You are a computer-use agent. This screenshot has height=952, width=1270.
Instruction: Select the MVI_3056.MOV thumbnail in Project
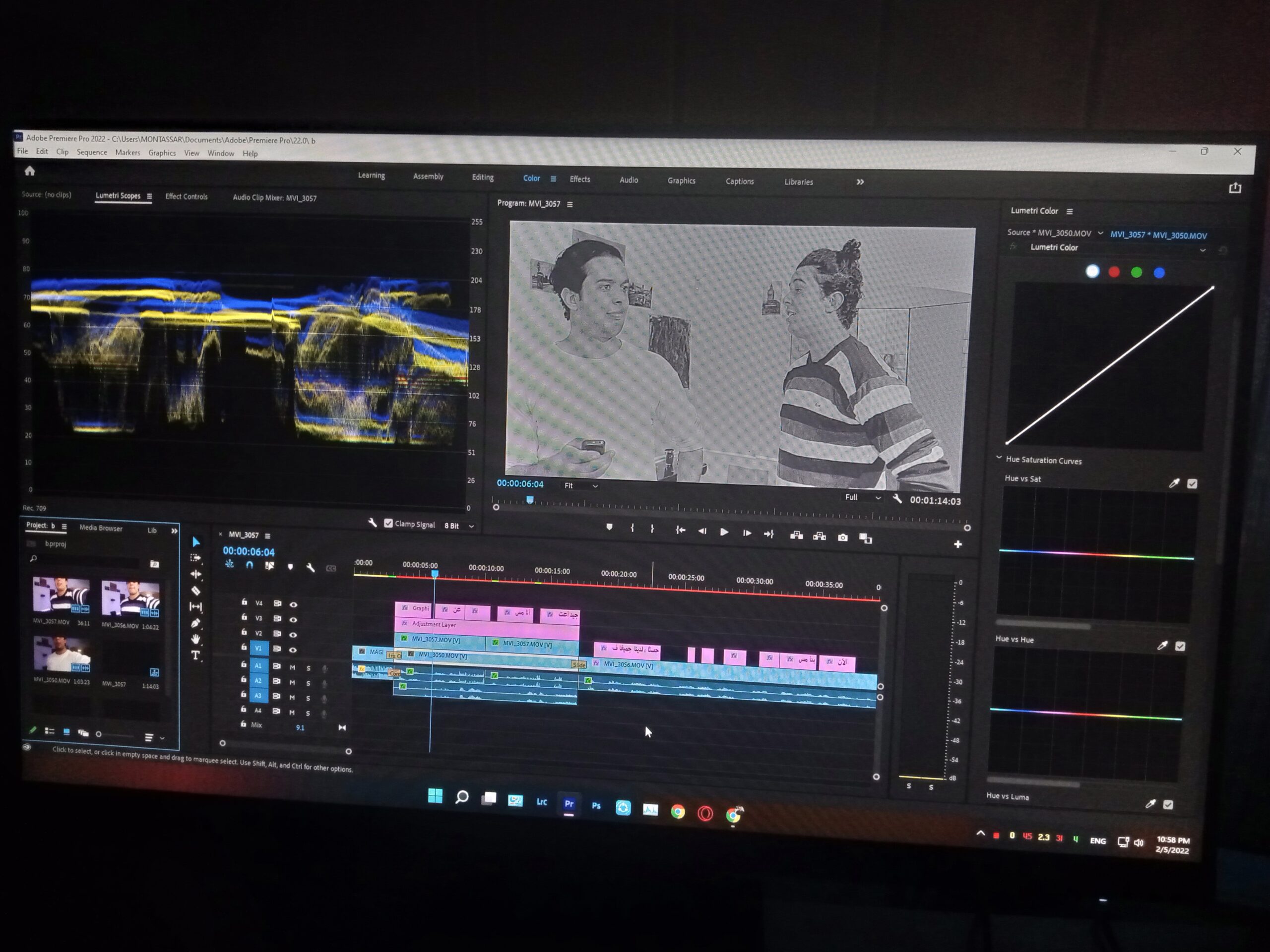pyautogui.click(x=130, y=598)
